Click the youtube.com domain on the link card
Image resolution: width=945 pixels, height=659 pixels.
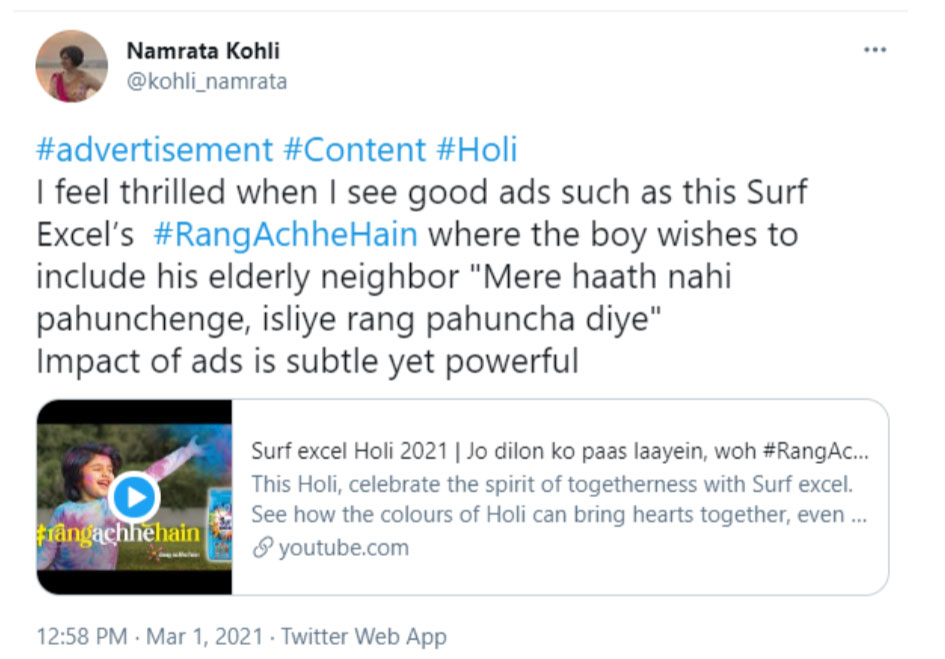point(343,548)
